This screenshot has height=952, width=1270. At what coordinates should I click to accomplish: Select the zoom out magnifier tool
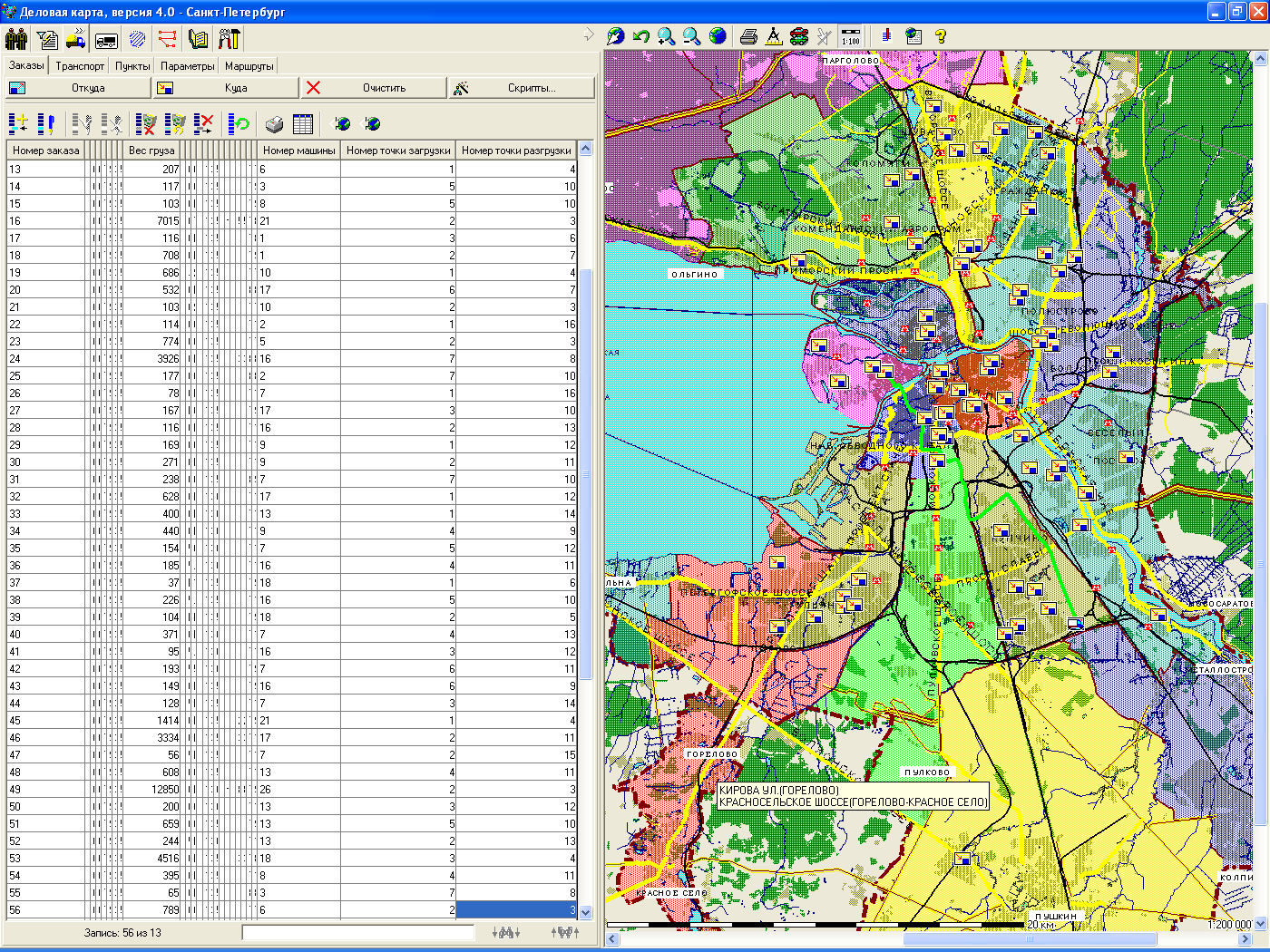[692, 36]
